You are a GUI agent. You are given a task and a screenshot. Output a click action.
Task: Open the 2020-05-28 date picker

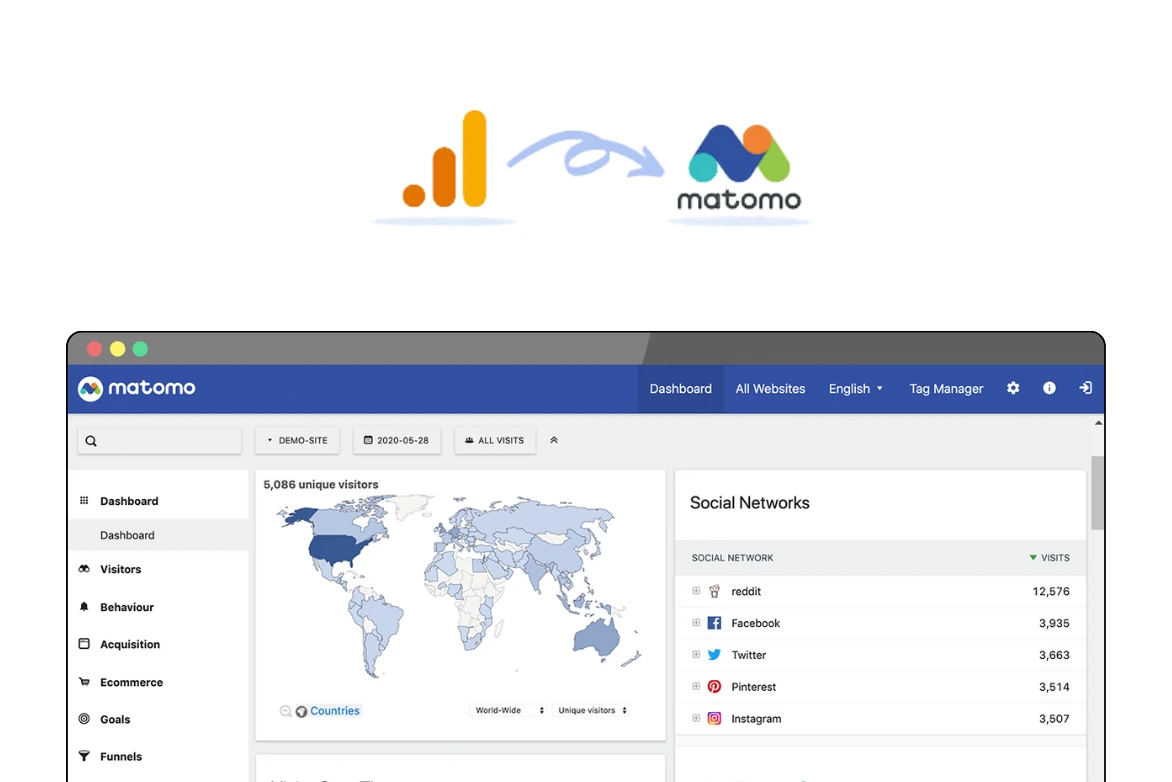coord(397,439)
